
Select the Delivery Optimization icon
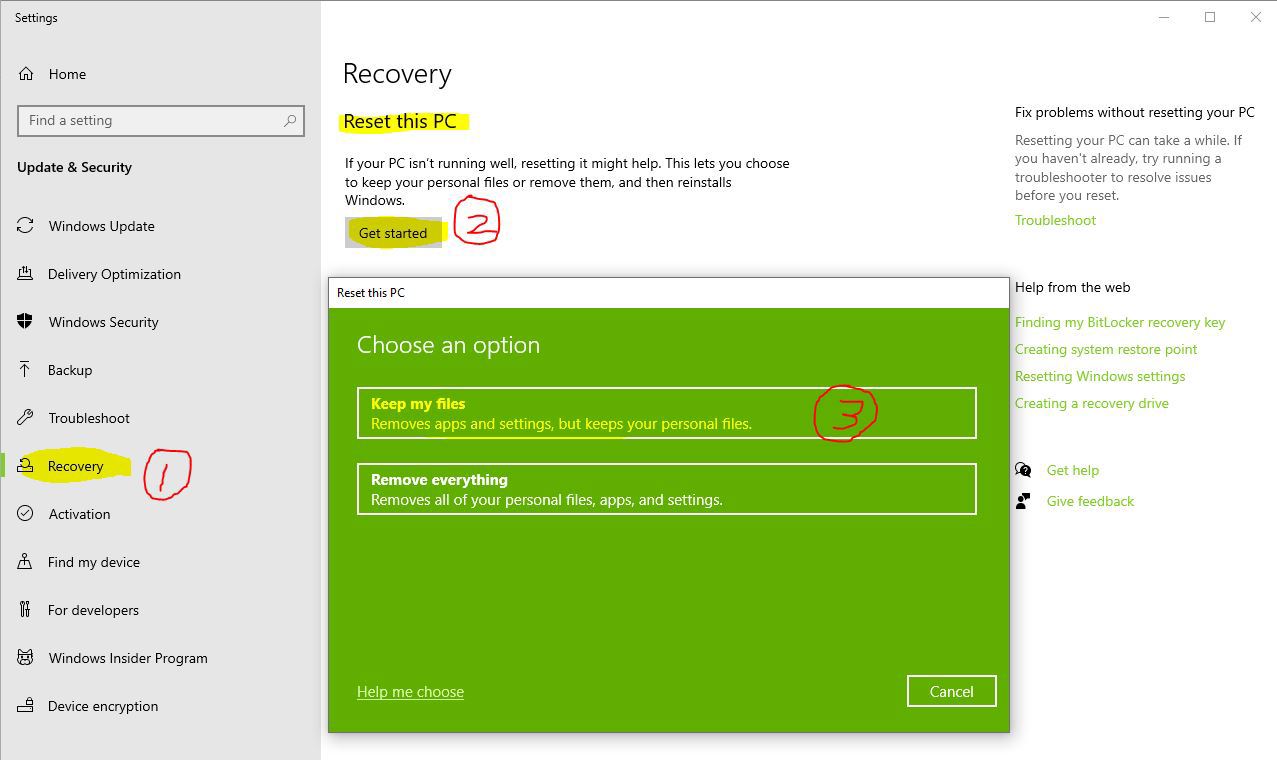25,274
